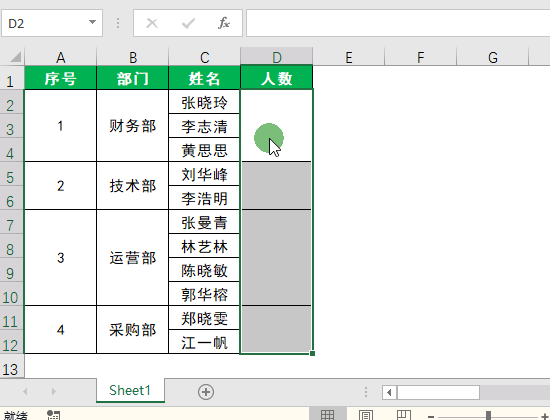The image size is (550, 420).
Task: Click the zoom slider handle
Action: tap(488, 416)
